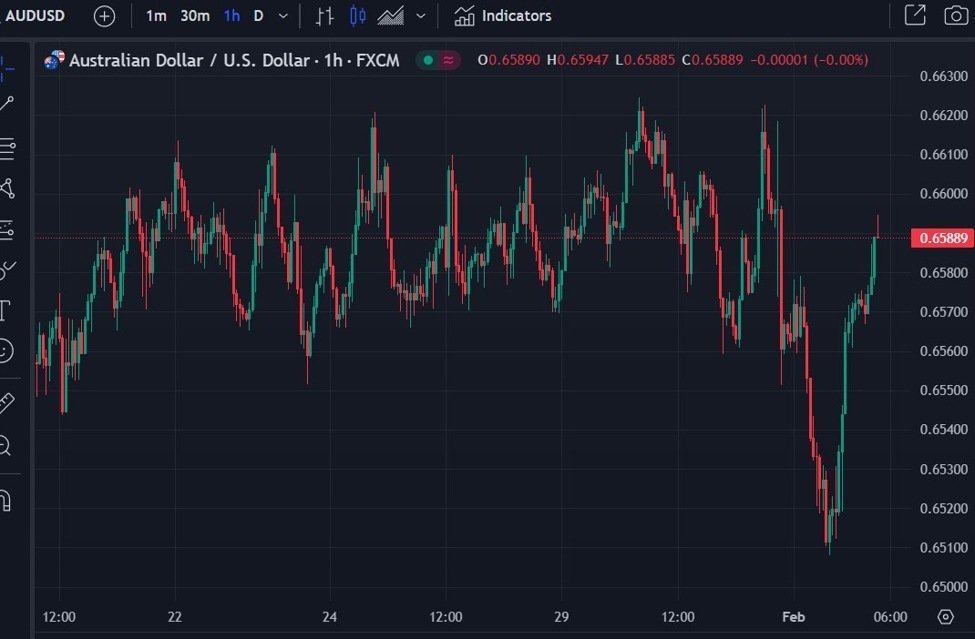Switch to the 30m timeframe
The height and width of the screenshot is (639, 975).
pos(195,16)
